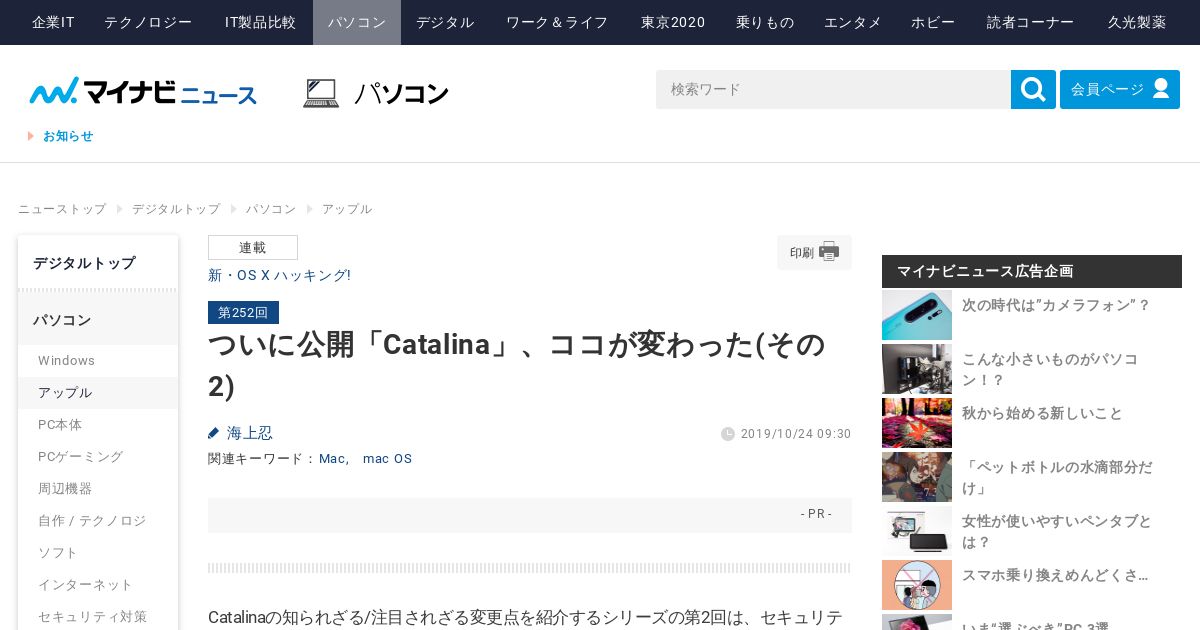Image resolution: width=1200 pixels, height=630 pixels.
Task: Open the 会員ページ member page button
Action: click(1120, 89)
